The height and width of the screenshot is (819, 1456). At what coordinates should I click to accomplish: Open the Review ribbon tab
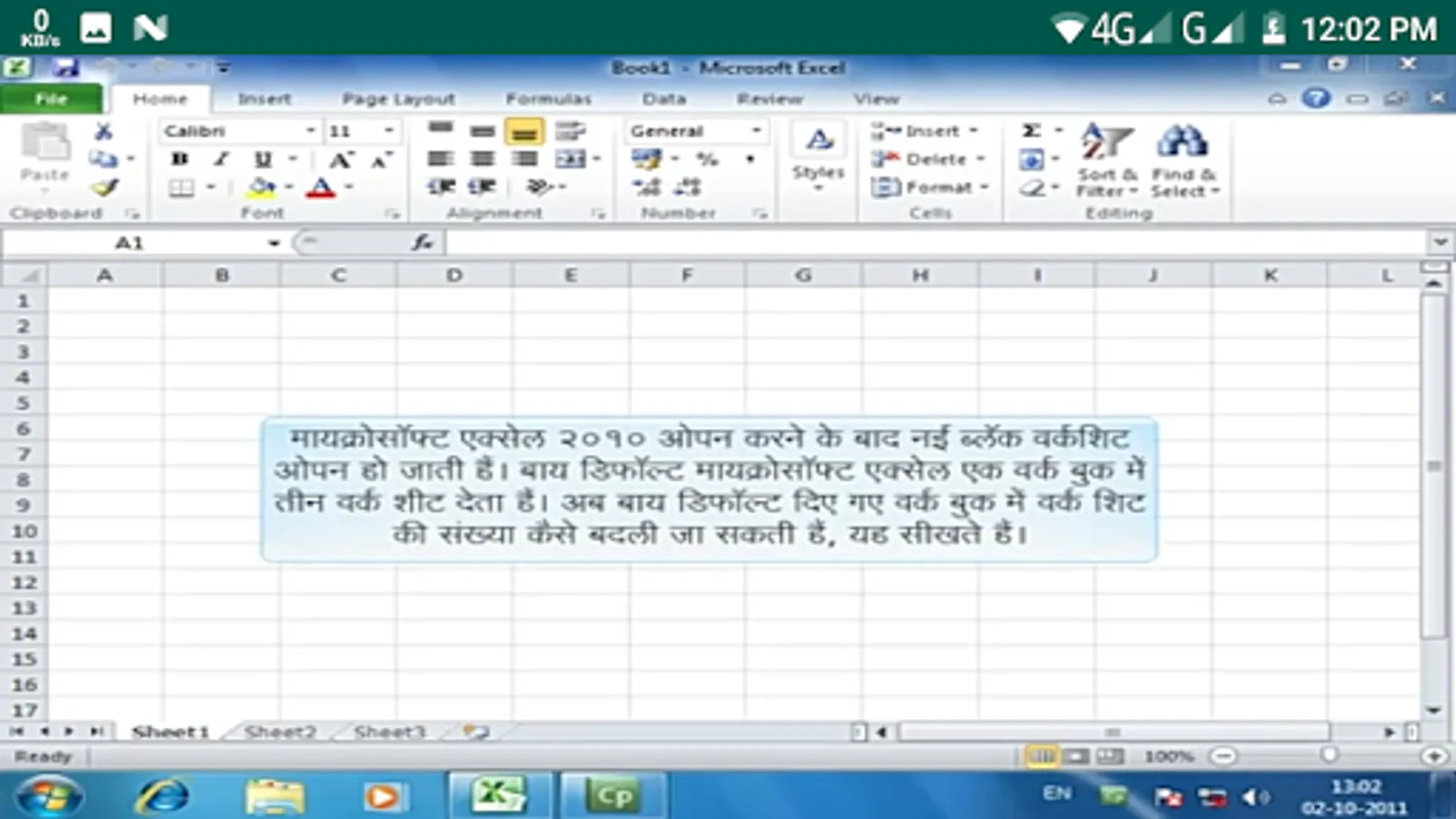point(770,98)
